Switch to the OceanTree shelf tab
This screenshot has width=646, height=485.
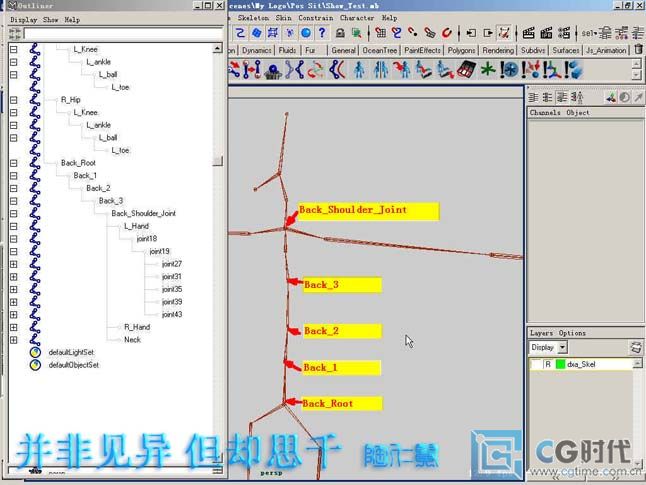pyautogui.click(x=379, y=50)
